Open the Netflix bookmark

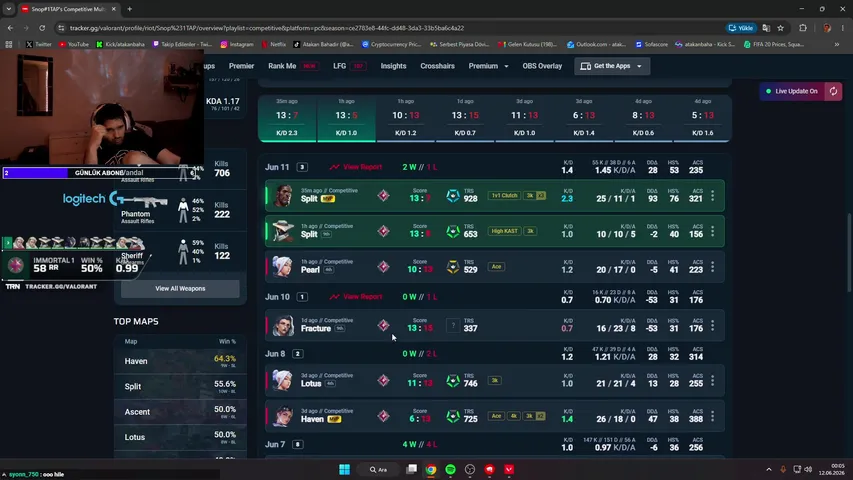(274, 44)
